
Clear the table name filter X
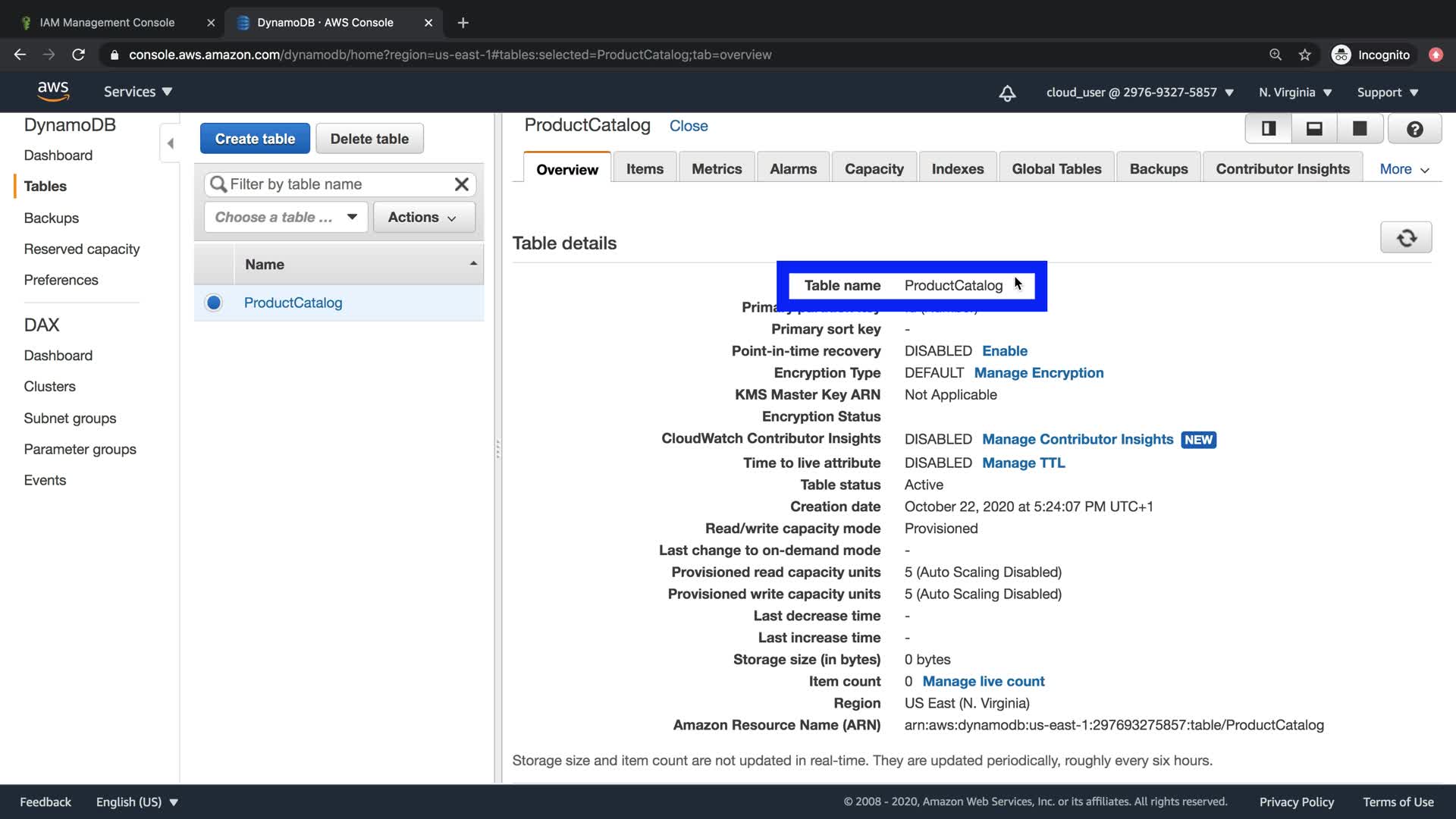click(x=461, y=184)
